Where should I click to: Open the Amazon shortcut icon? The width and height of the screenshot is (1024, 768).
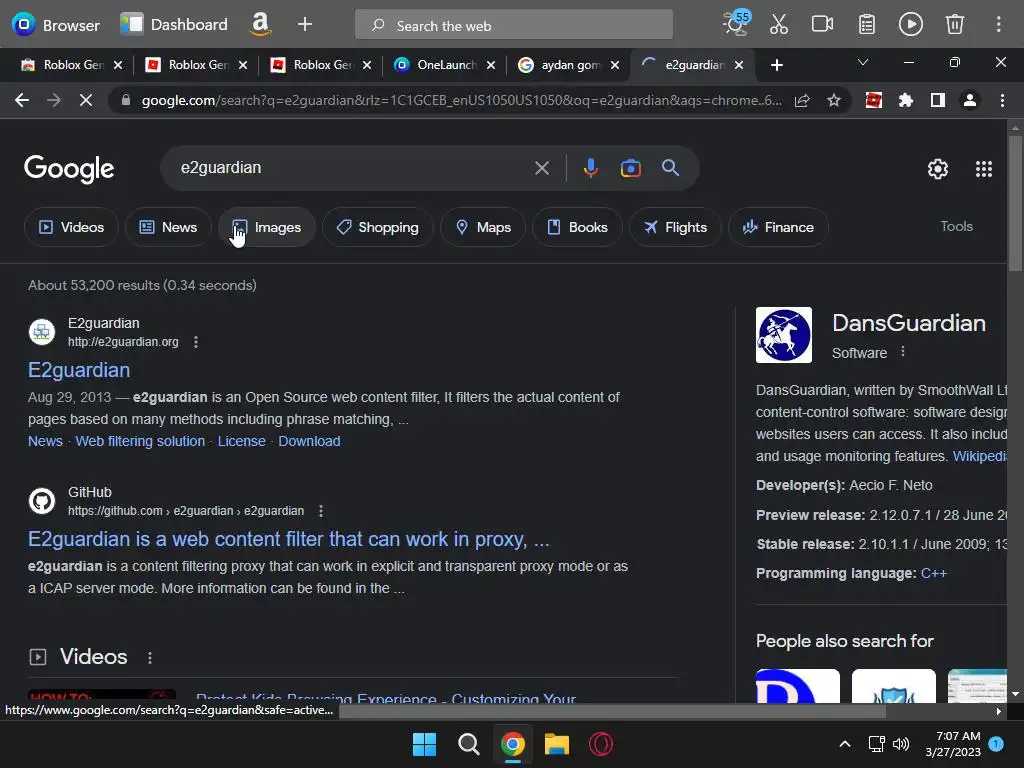[x=261, y=25]
